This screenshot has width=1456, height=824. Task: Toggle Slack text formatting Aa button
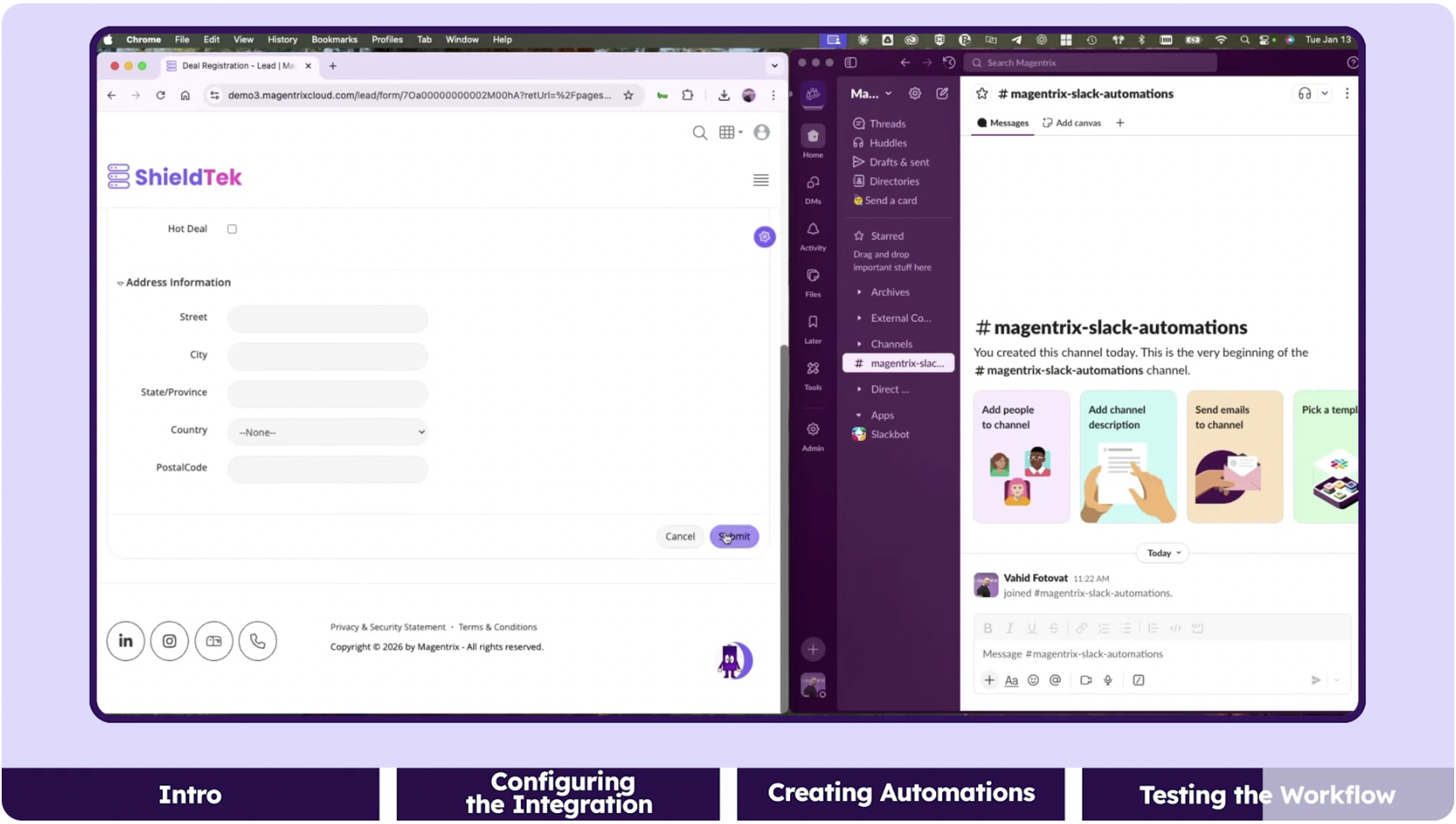tap(1011, 680)
